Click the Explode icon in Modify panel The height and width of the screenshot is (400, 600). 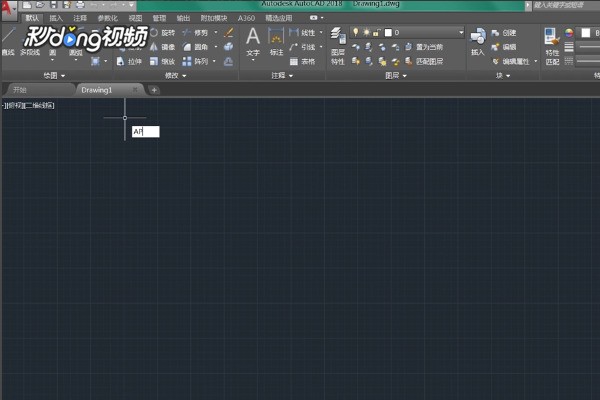click(x=228, y=47)
